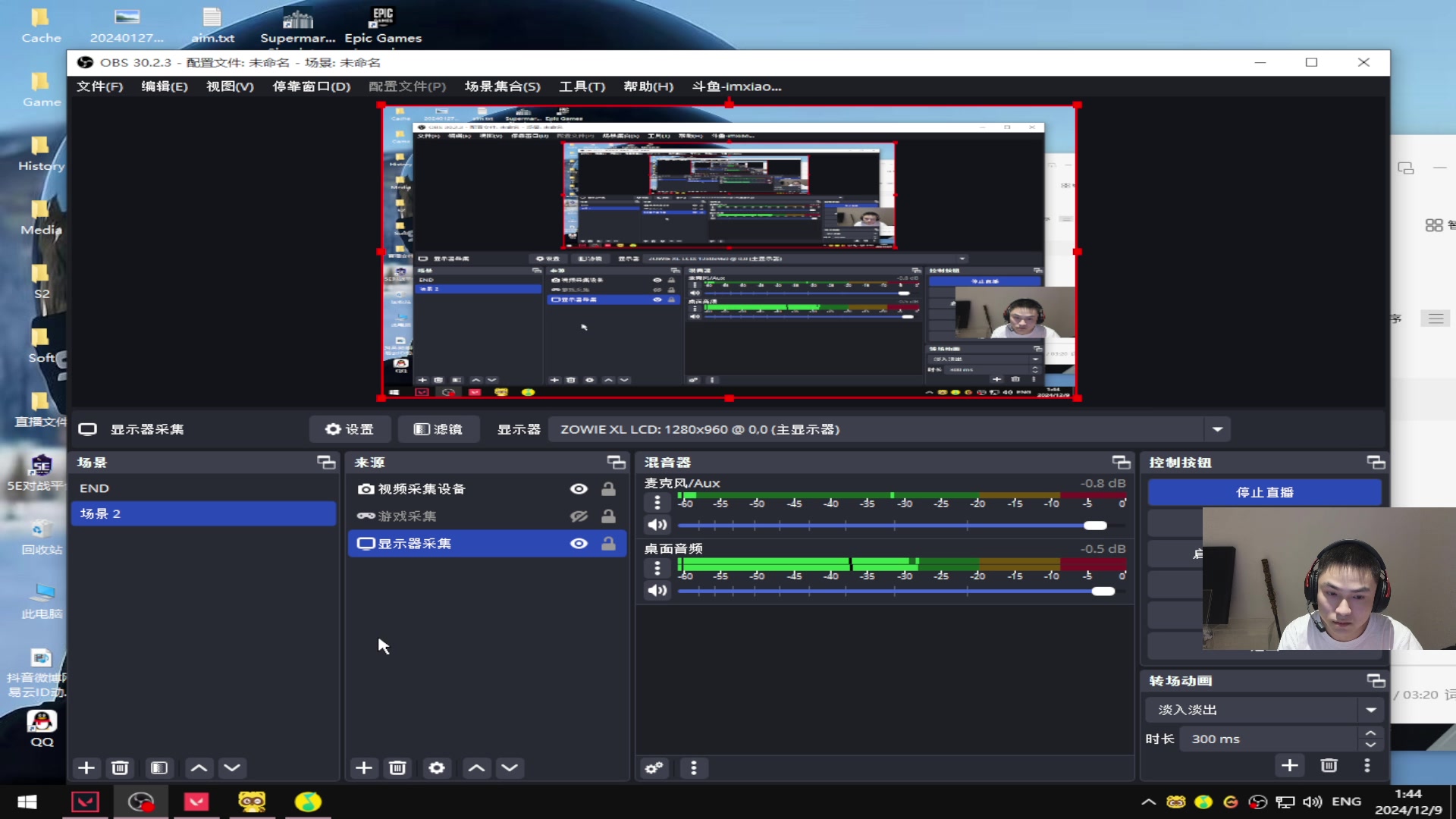
Task: Click trash icon in Sources panel
Action: (397, 767)
